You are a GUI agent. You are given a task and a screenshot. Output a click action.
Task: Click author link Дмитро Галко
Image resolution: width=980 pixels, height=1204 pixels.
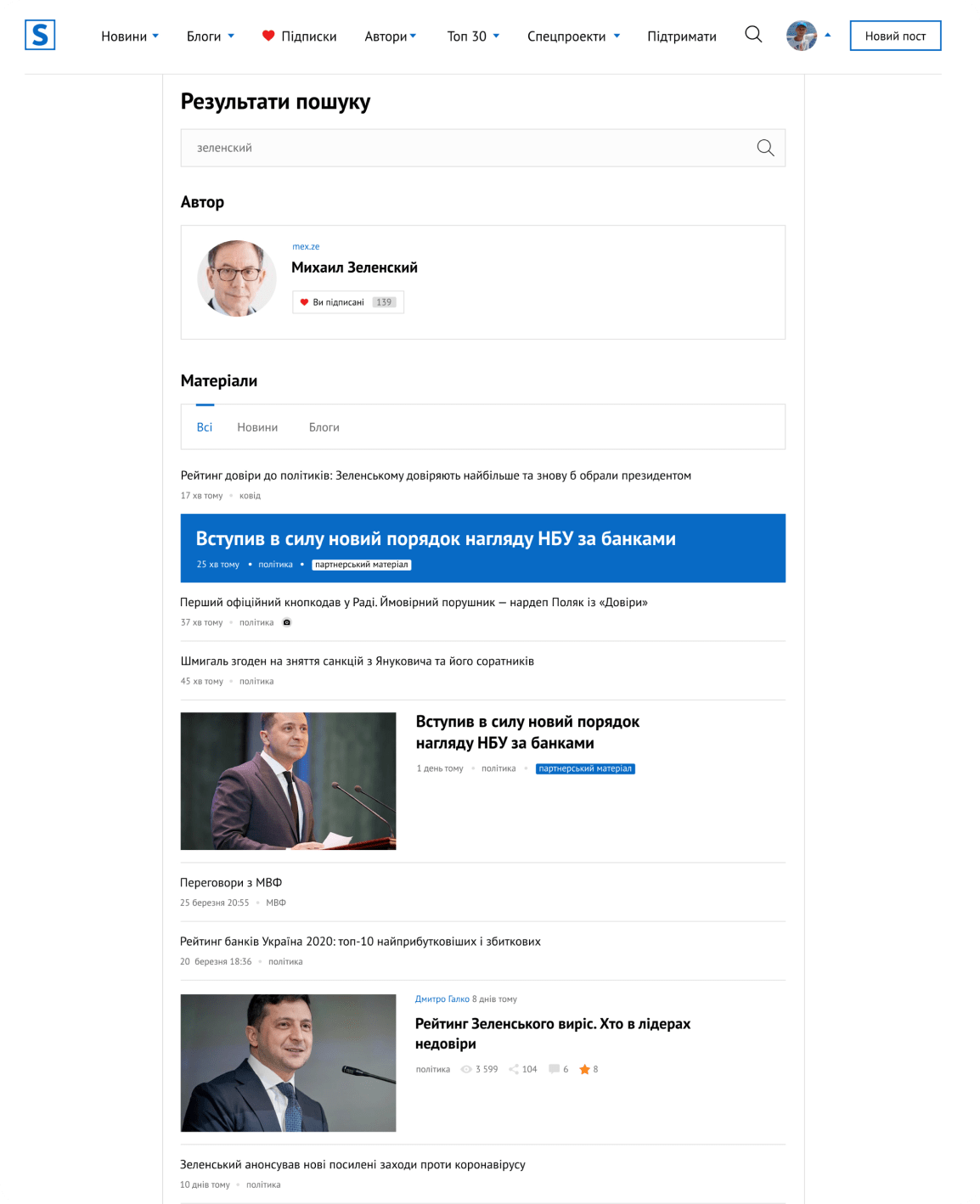coord(440,999)
